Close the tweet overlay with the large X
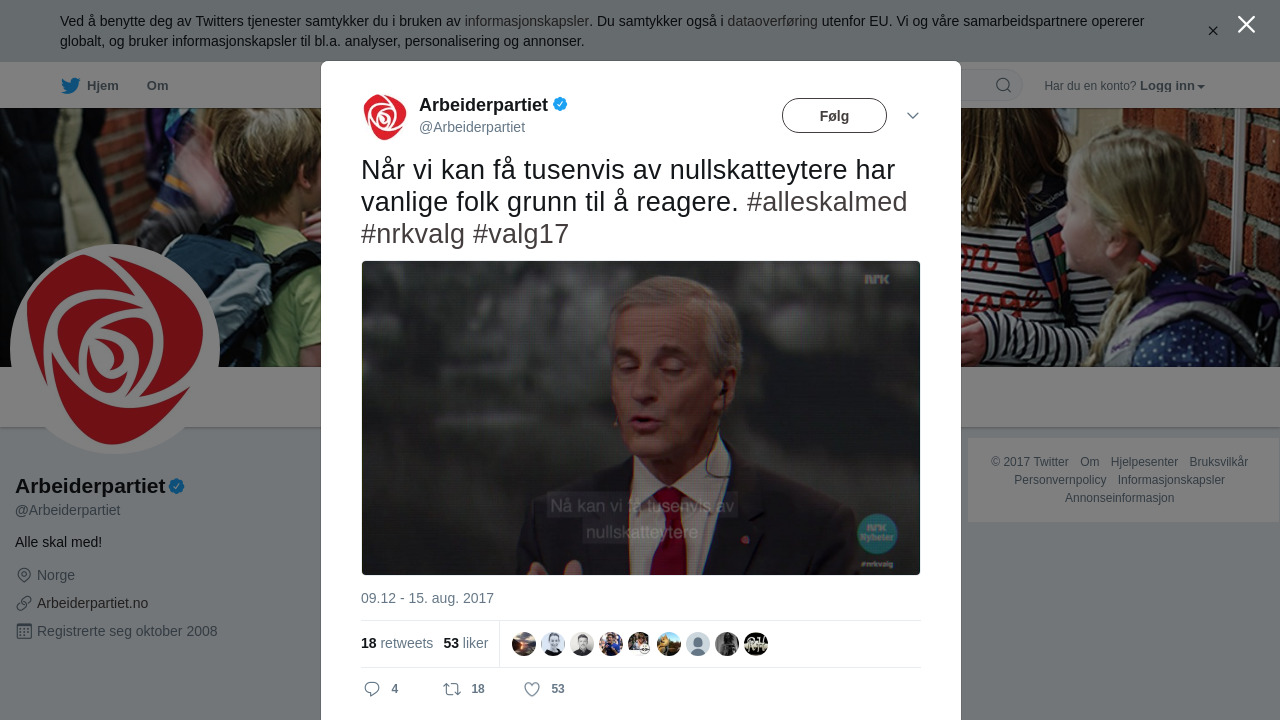1280x720 pixels. tap(1246, 24)
